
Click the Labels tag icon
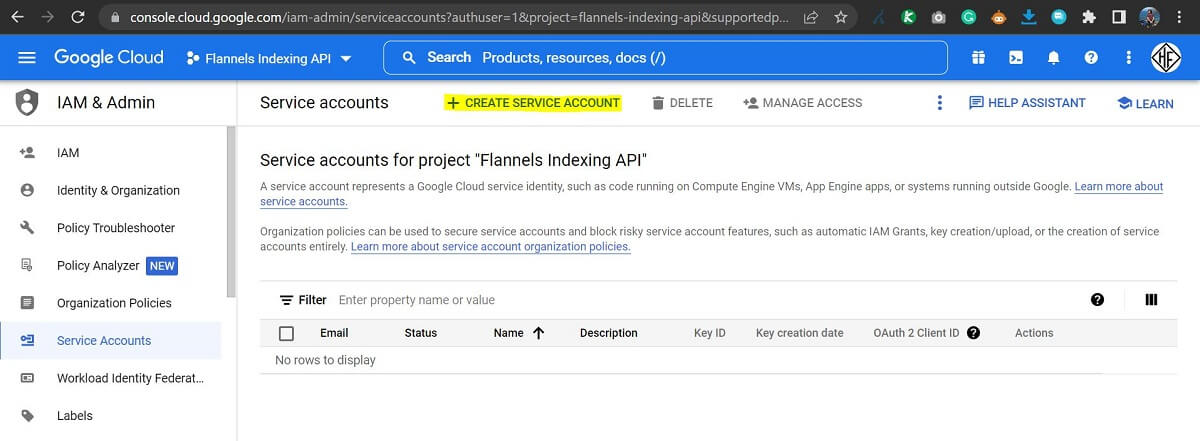(27, 416)
